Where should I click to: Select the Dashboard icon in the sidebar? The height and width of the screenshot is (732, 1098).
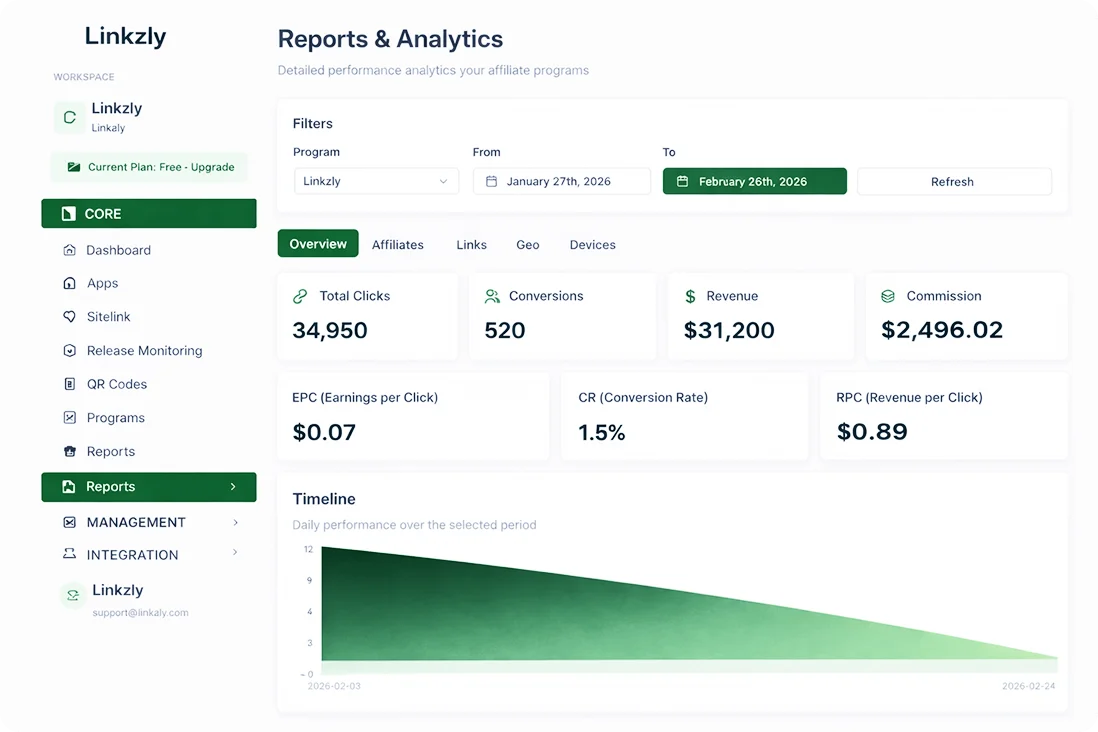point(70,250)
